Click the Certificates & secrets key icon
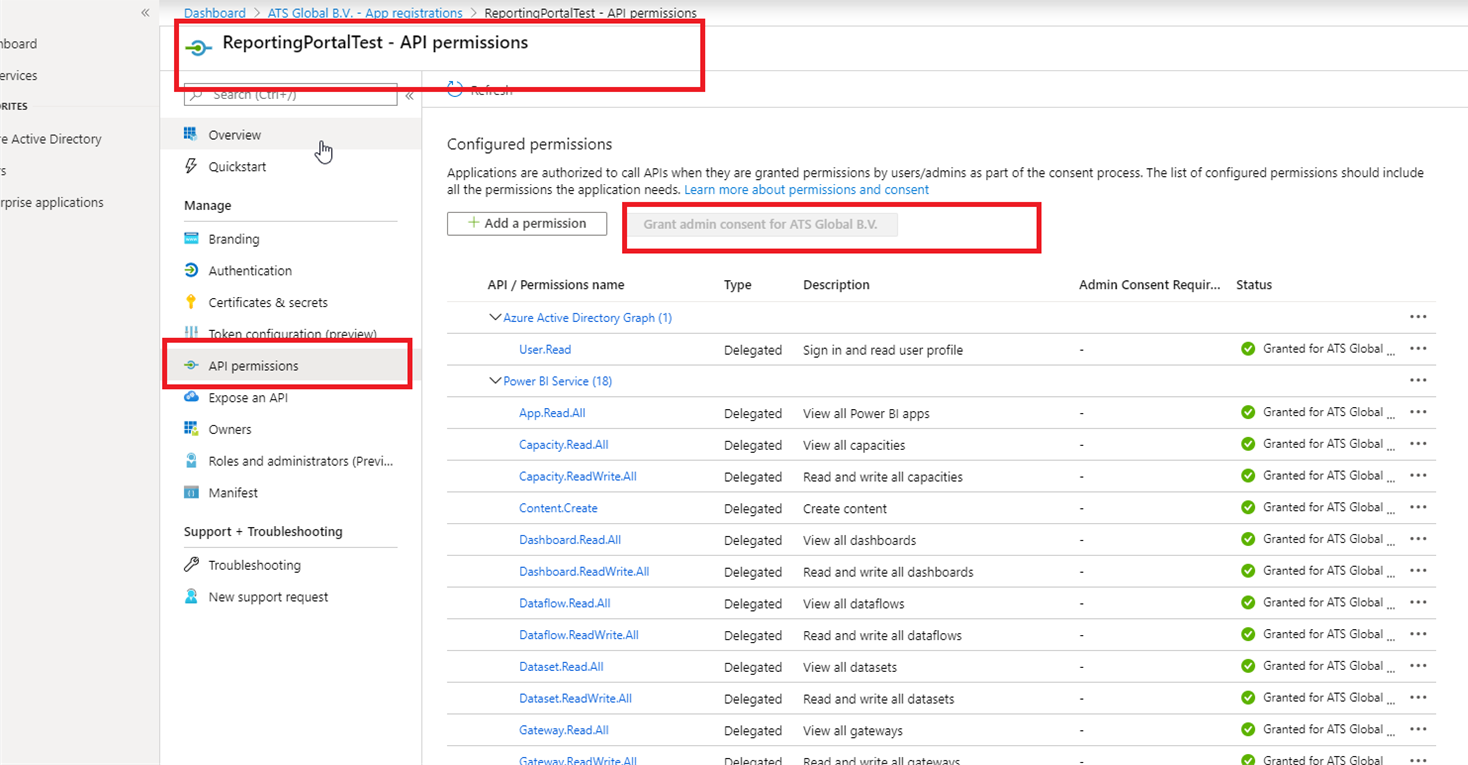The height and width of the screenshot is (765, 1468). click(191, 302)
